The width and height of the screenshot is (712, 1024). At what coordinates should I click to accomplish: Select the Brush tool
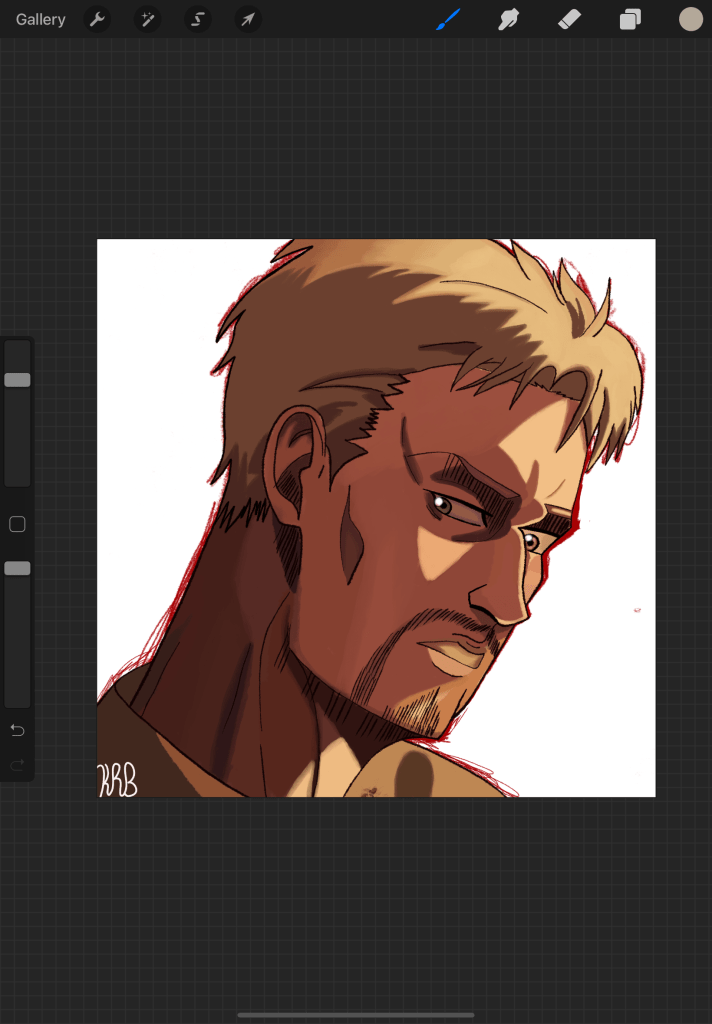click(448, 20)
